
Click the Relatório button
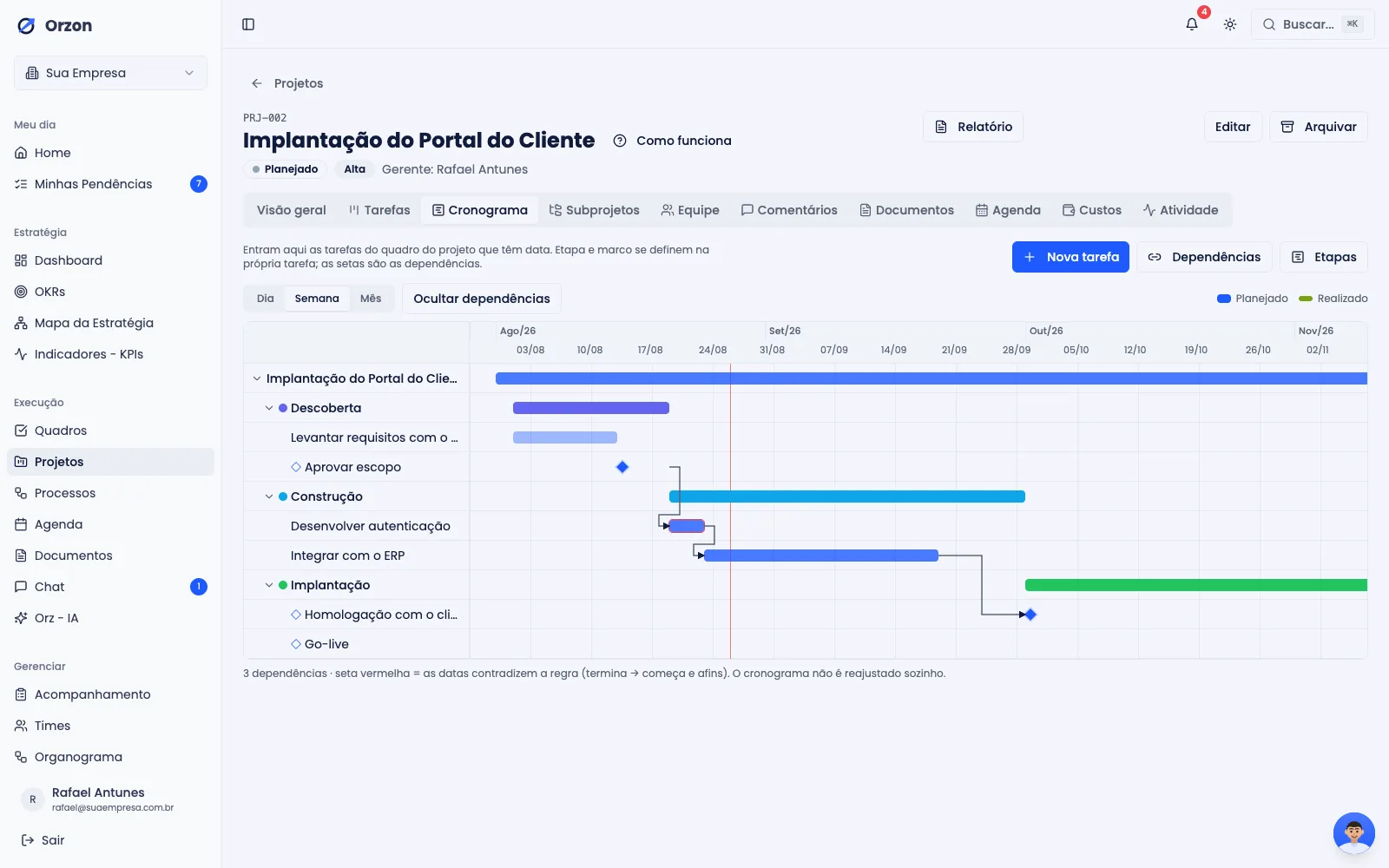pyautogui.click(x=973, y=127)
